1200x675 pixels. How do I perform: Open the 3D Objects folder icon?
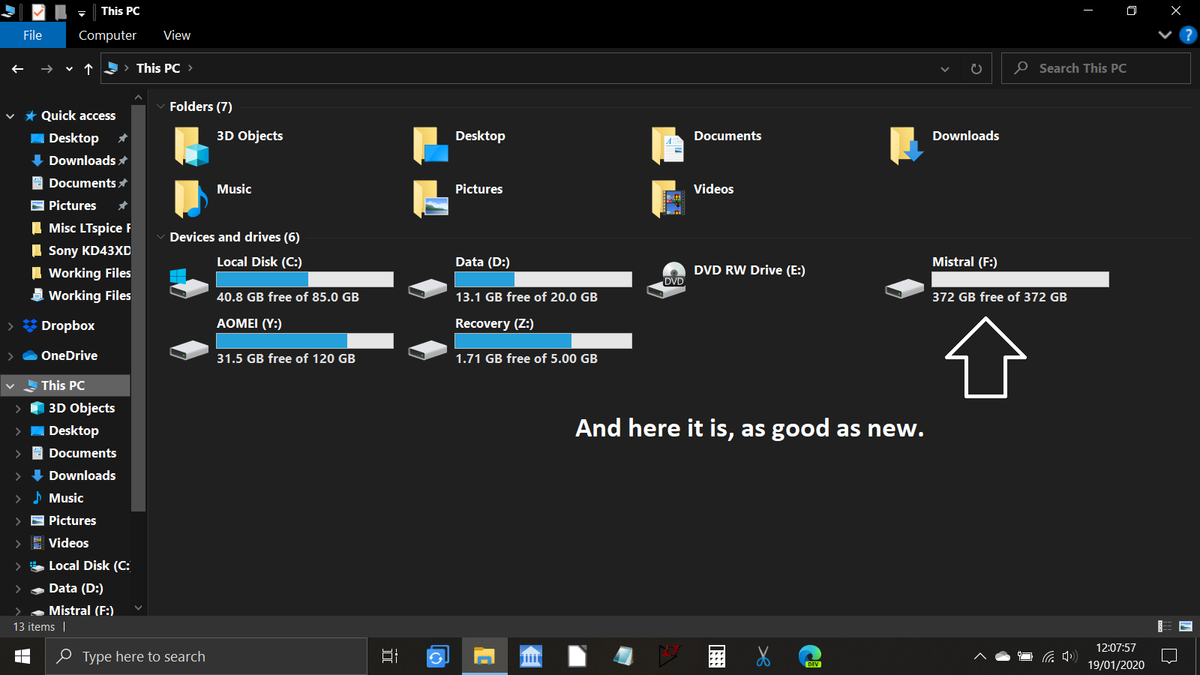pos(191,146)
